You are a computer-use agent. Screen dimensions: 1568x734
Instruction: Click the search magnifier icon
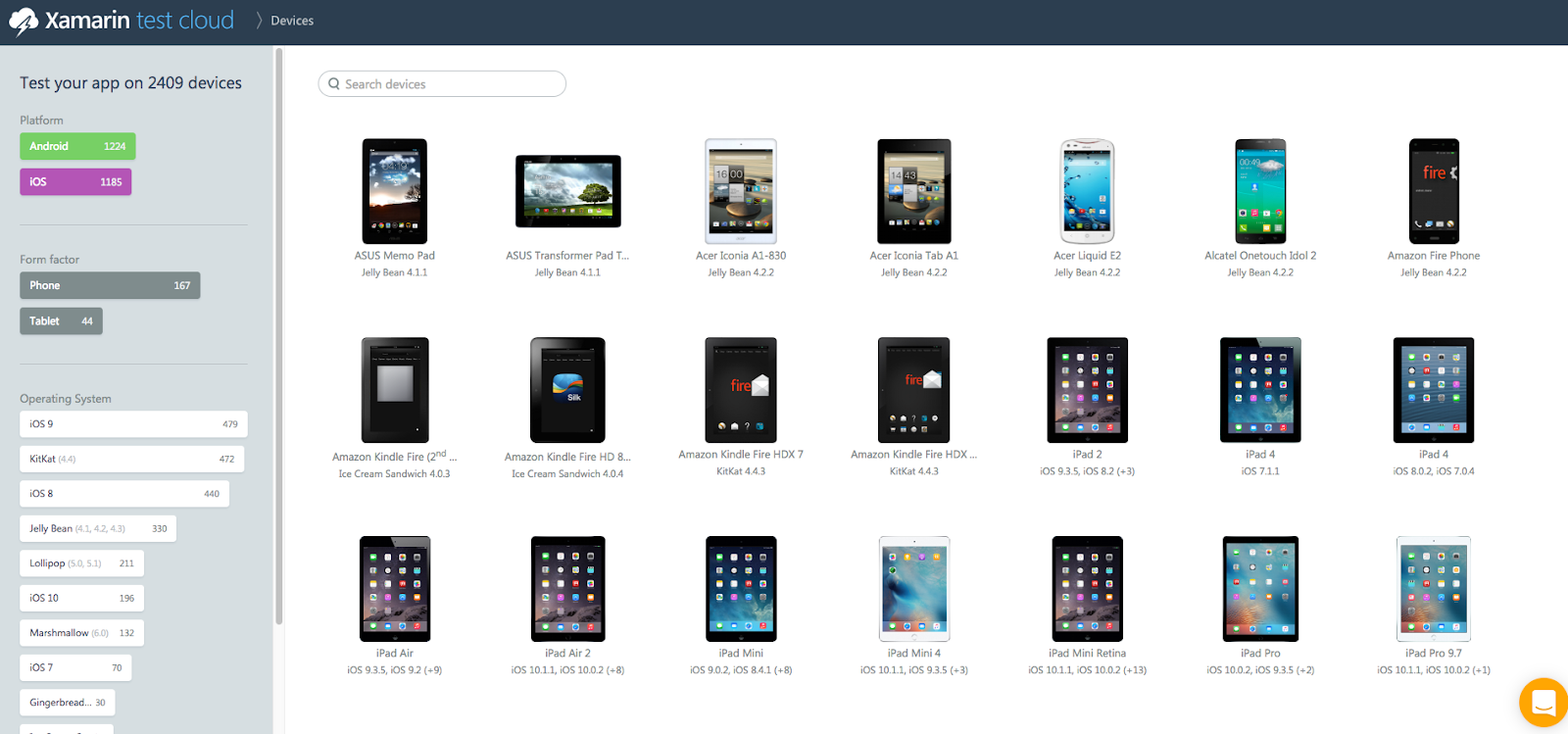(334, 84)
